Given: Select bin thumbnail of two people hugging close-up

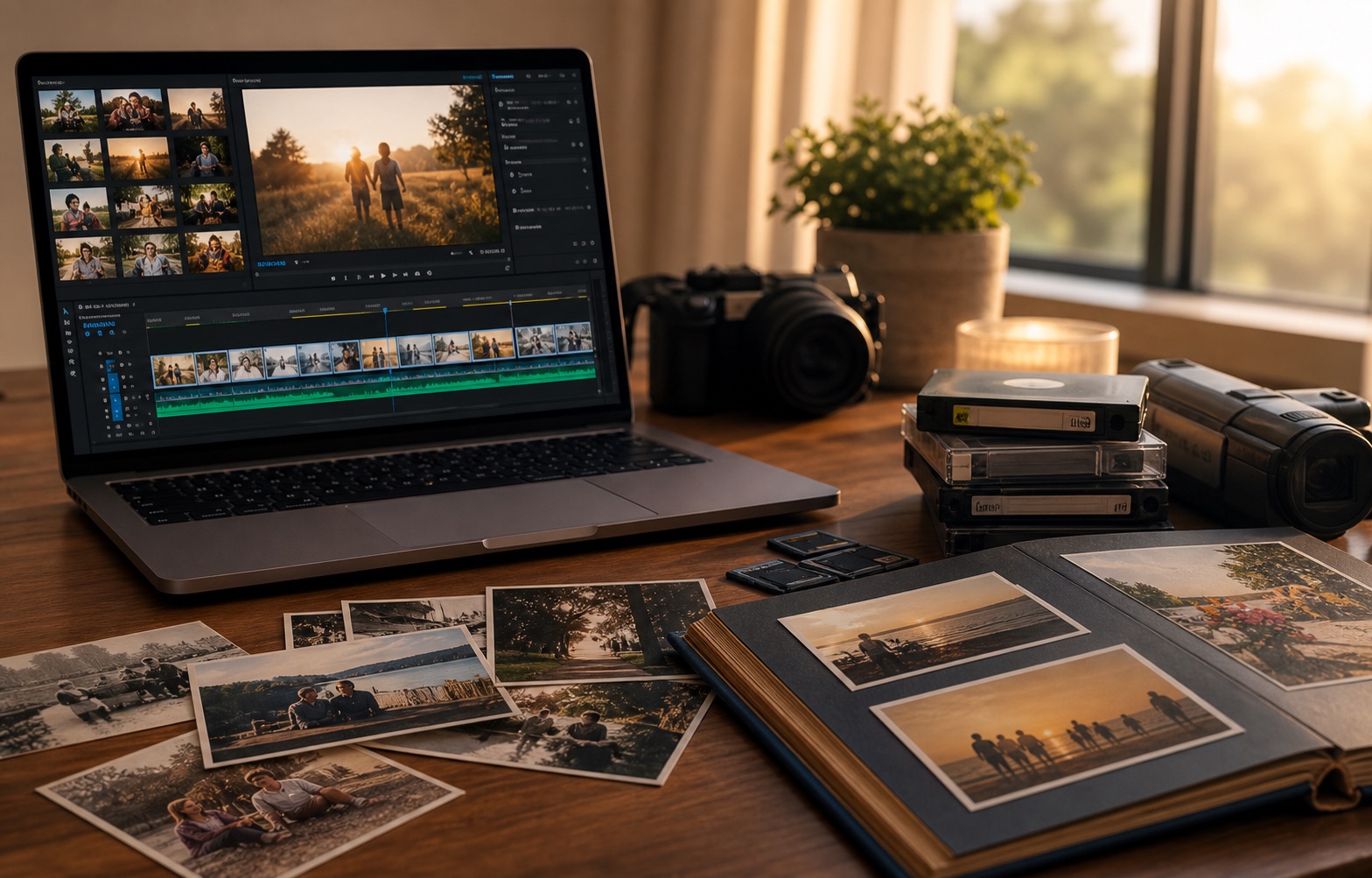Looking at the screenshot, I should click(x=132, y=109).
